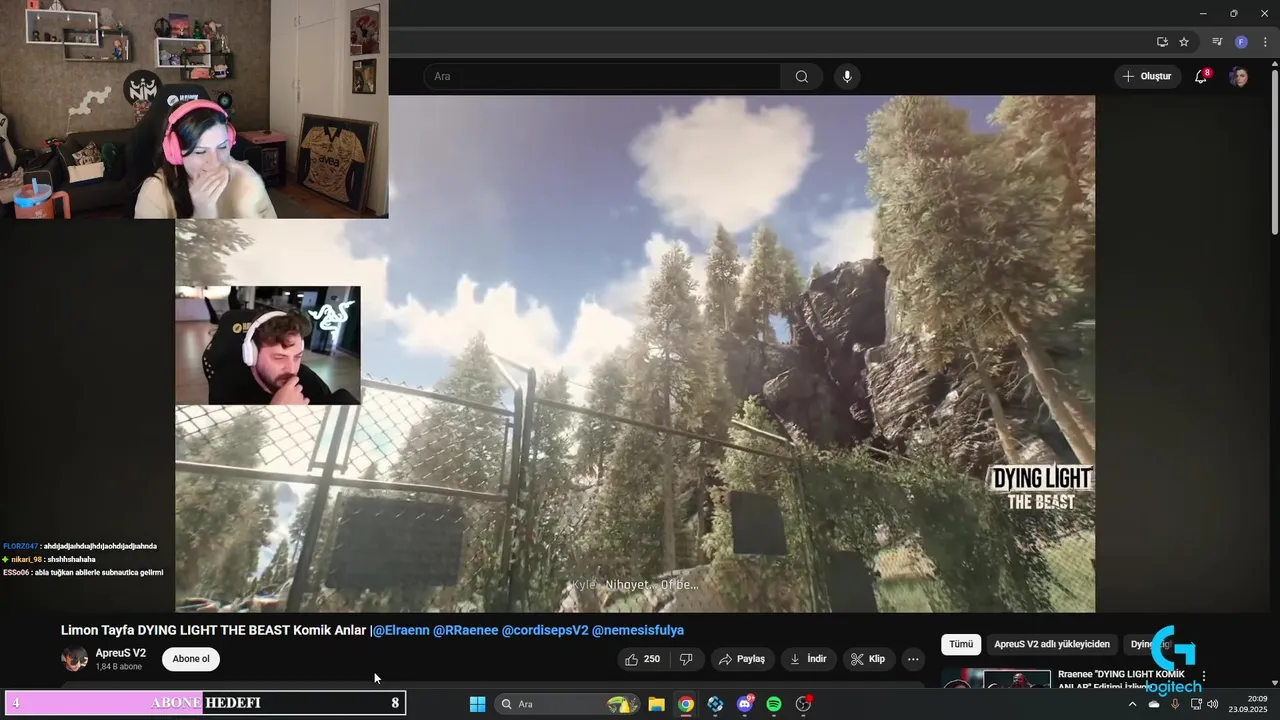Show hidden system tray icons chevron
The image size is (1280, 720).
pyautogui.click(x=1132, y=704)
